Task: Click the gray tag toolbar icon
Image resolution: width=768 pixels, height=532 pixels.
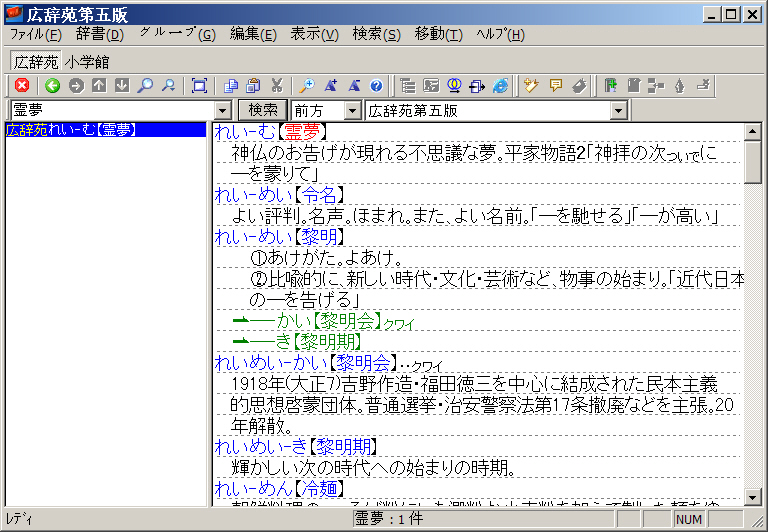Action: tap(578, 86)
